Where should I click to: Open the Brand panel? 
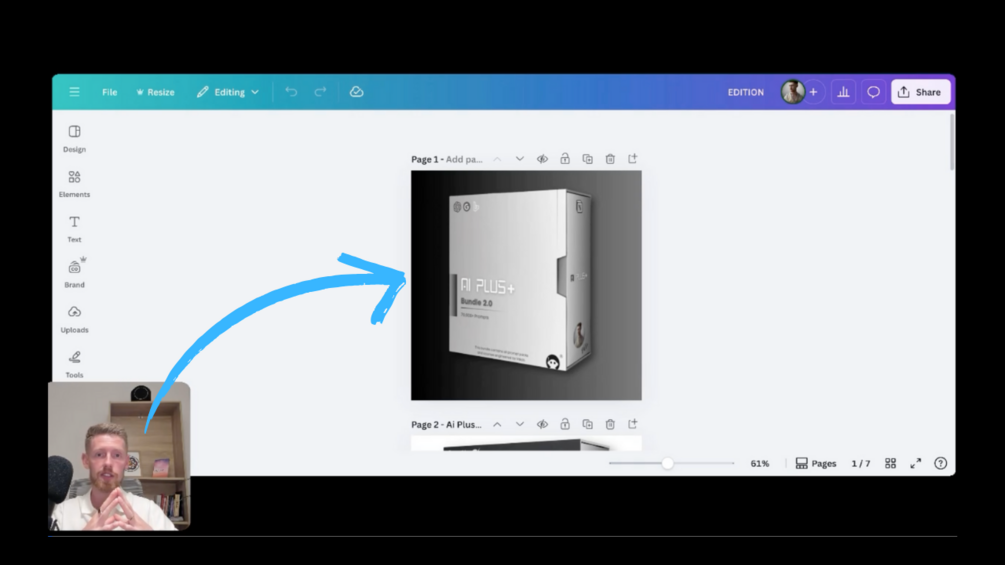[74, 274]
